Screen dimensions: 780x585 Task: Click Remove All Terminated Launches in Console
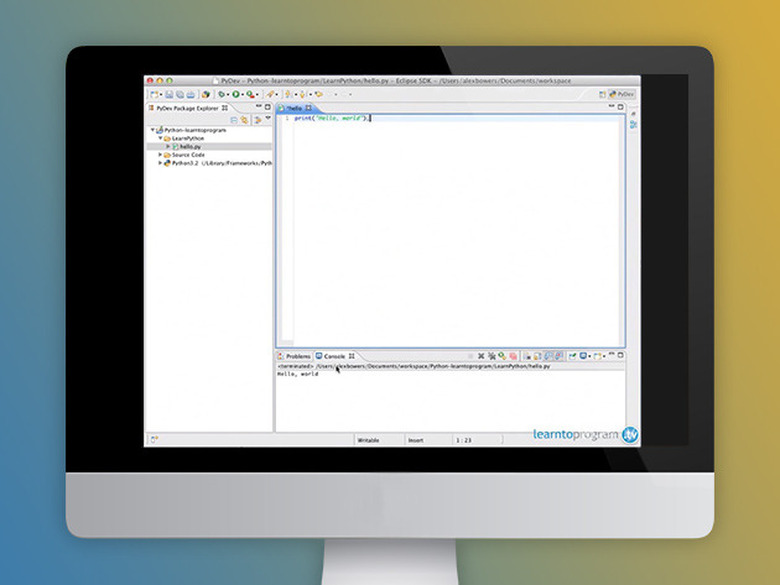tap(490, 356)
